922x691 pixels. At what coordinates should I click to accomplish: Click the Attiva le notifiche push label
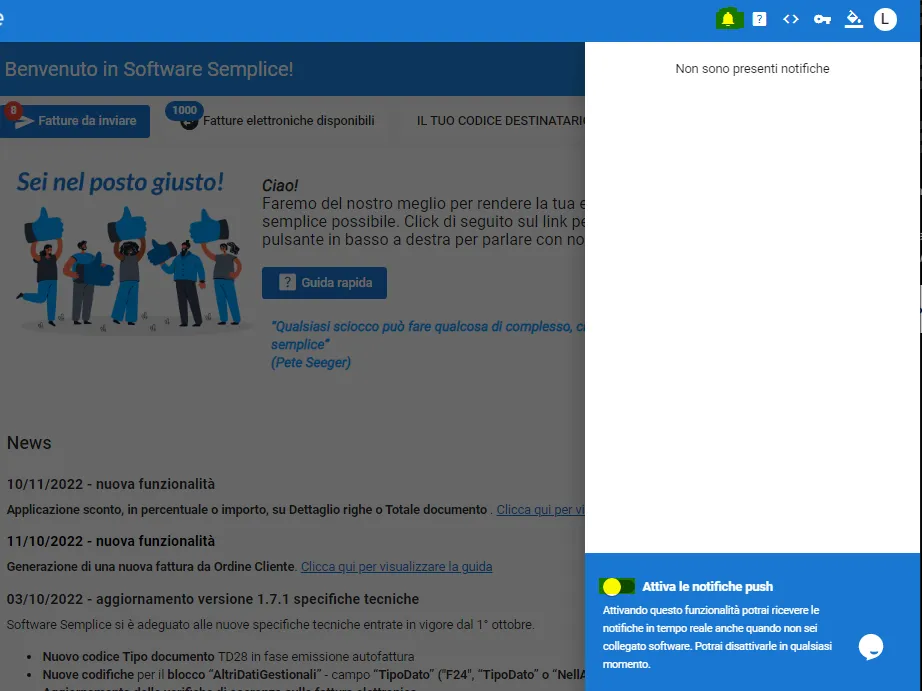tap(707, 586)
